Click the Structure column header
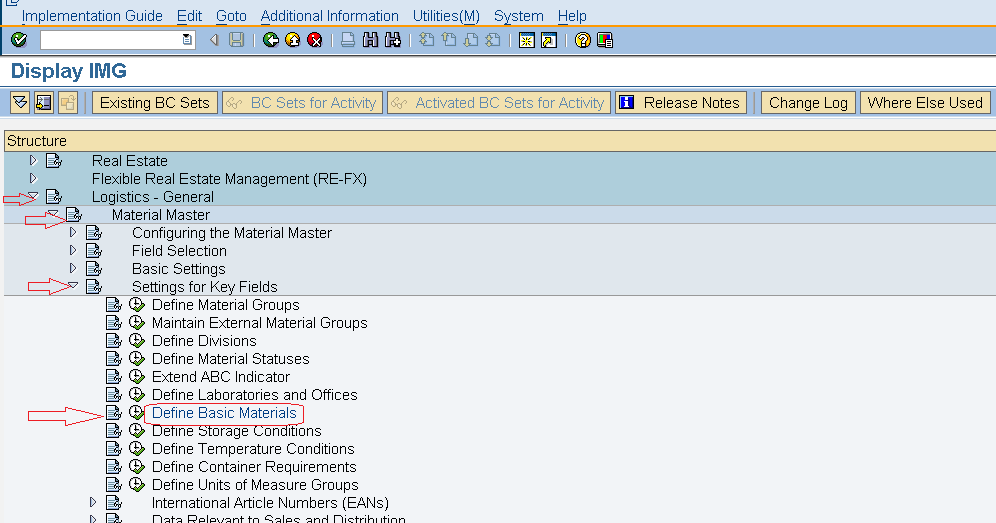 499,140
